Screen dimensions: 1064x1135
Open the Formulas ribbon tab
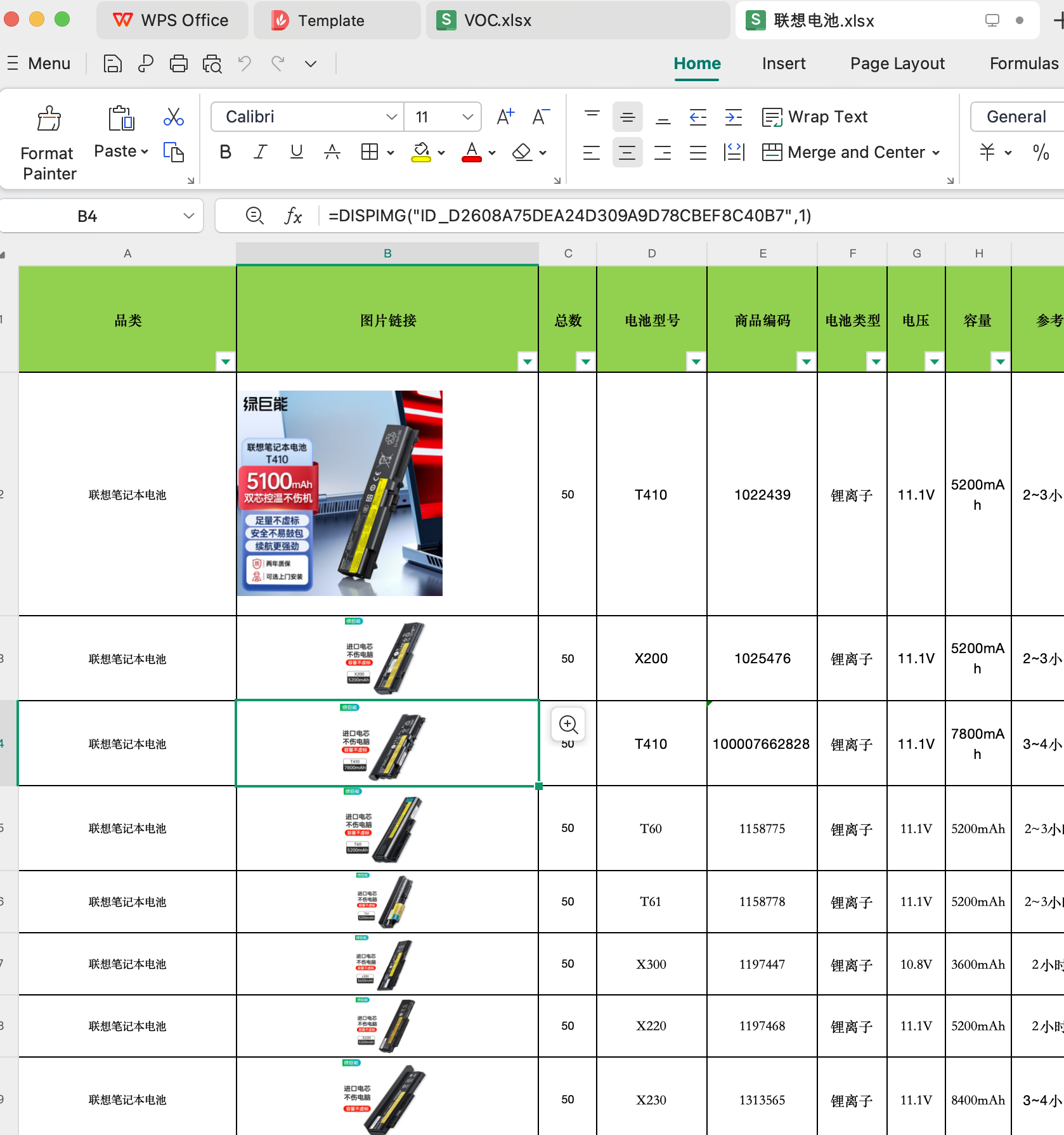[1024, 63]
